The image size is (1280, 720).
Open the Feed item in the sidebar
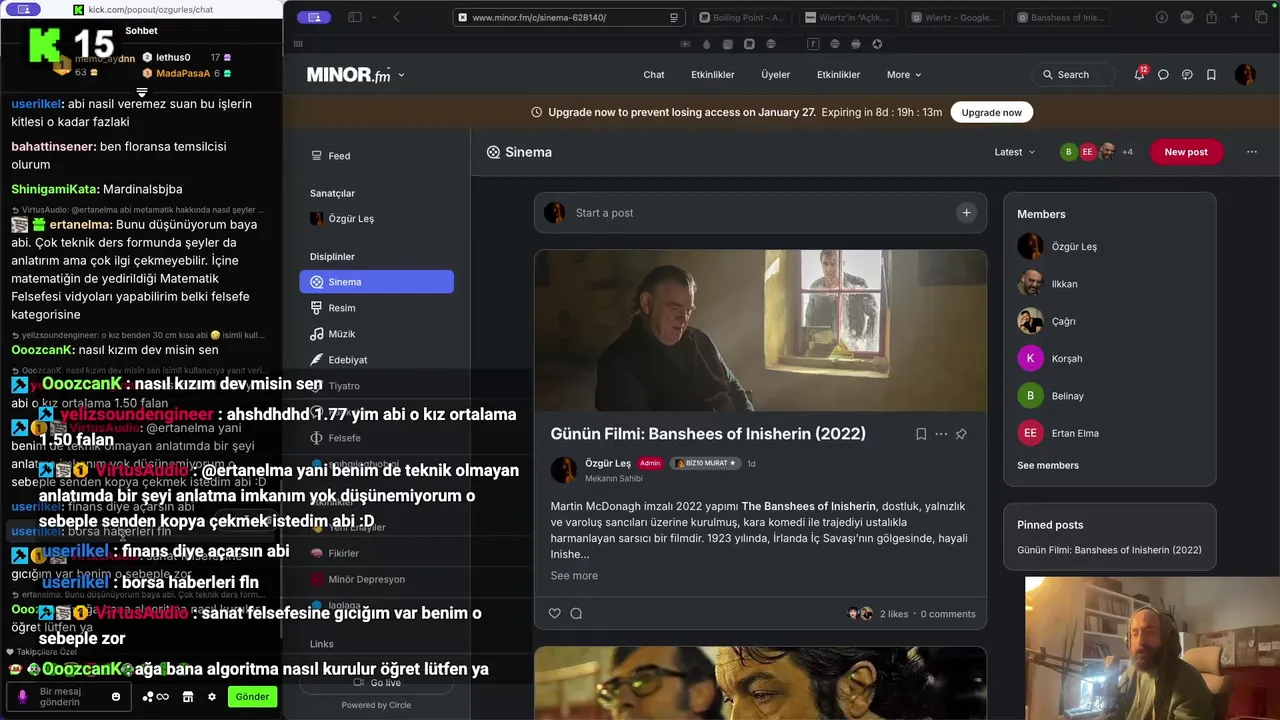coord(376,156)
